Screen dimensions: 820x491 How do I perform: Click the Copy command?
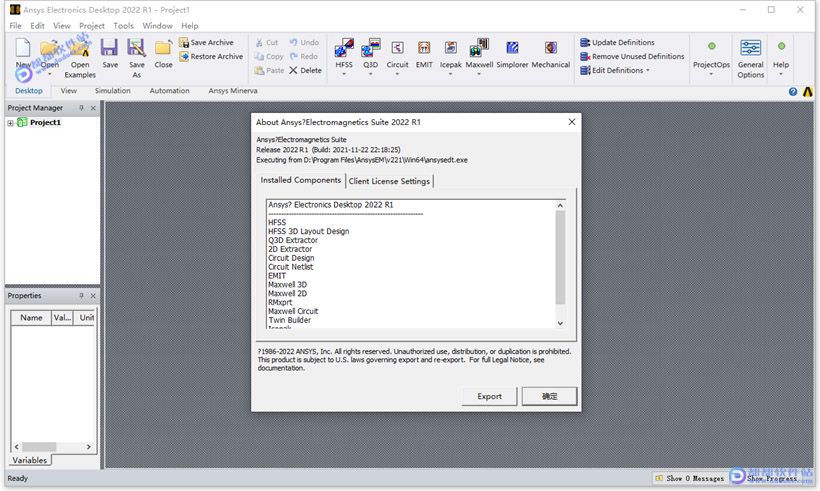coord(269,56)
